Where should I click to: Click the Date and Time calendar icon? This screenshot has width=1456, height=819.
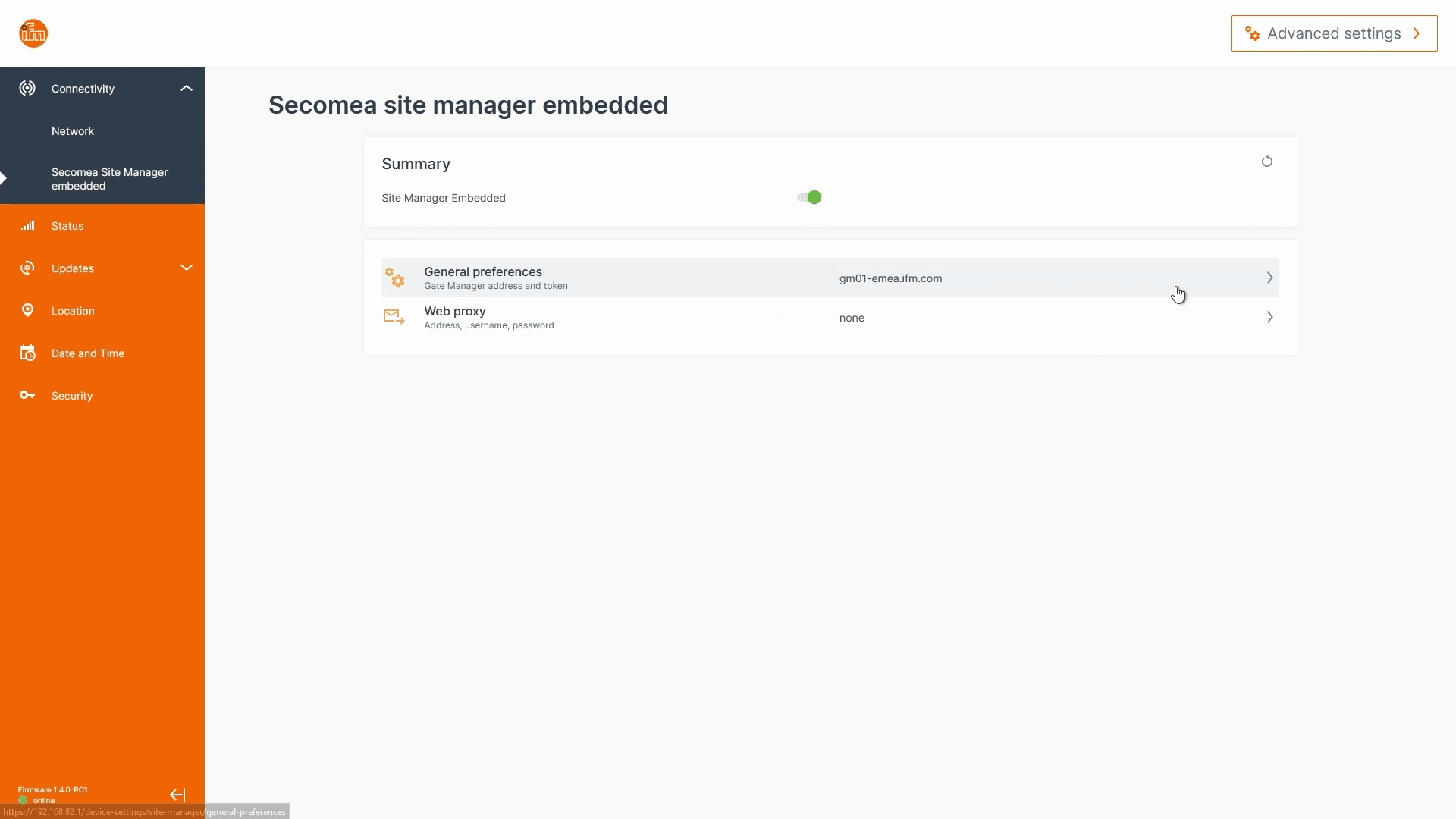coord(27,353)
